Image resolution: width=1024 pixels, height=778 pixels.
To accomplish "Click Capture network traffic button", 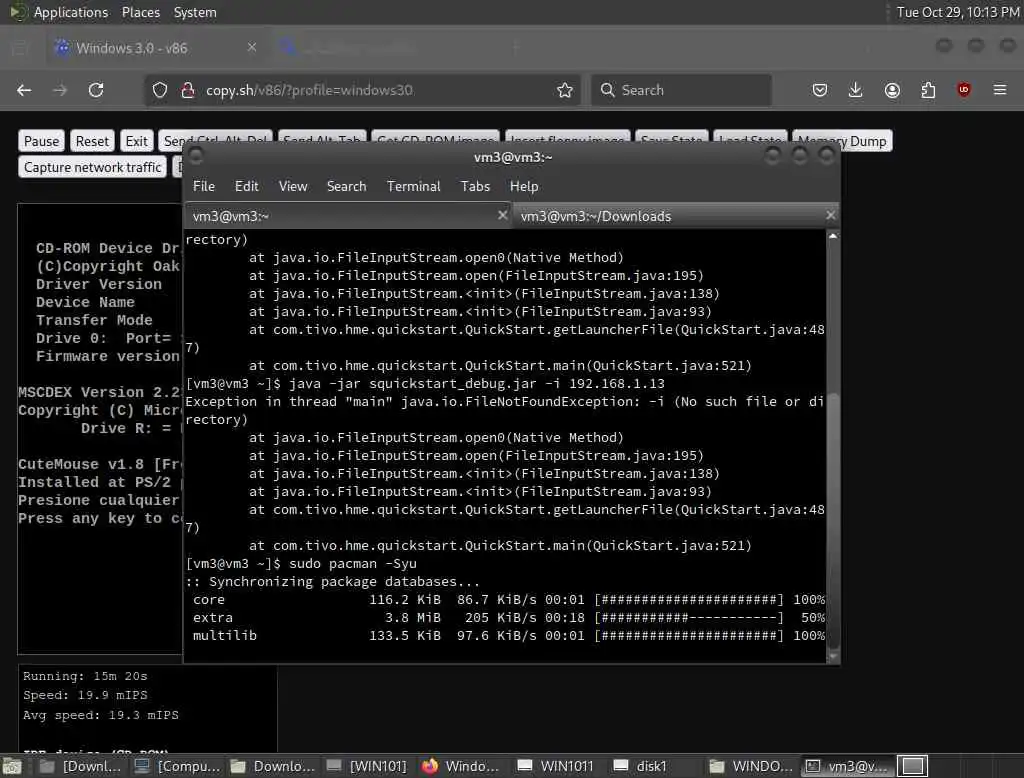I will [93, 167].
